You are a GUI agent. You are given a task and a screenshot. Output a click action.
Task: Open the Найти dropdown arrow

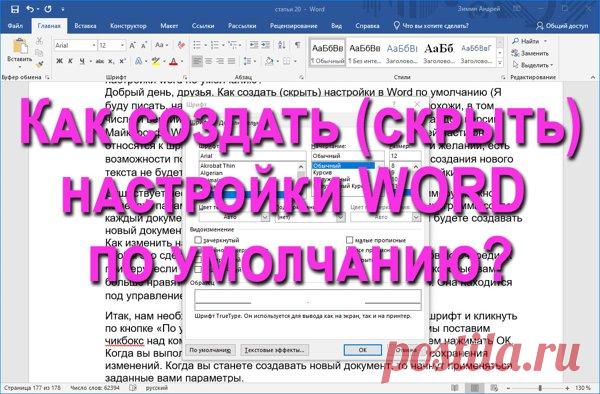545,41
